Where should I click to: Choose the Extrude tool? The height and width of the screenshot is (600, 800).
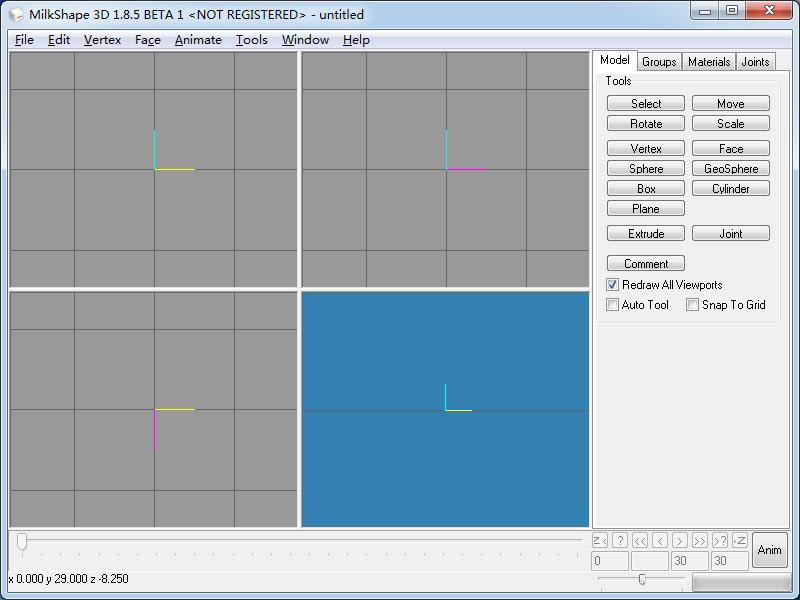click(646, 234)
